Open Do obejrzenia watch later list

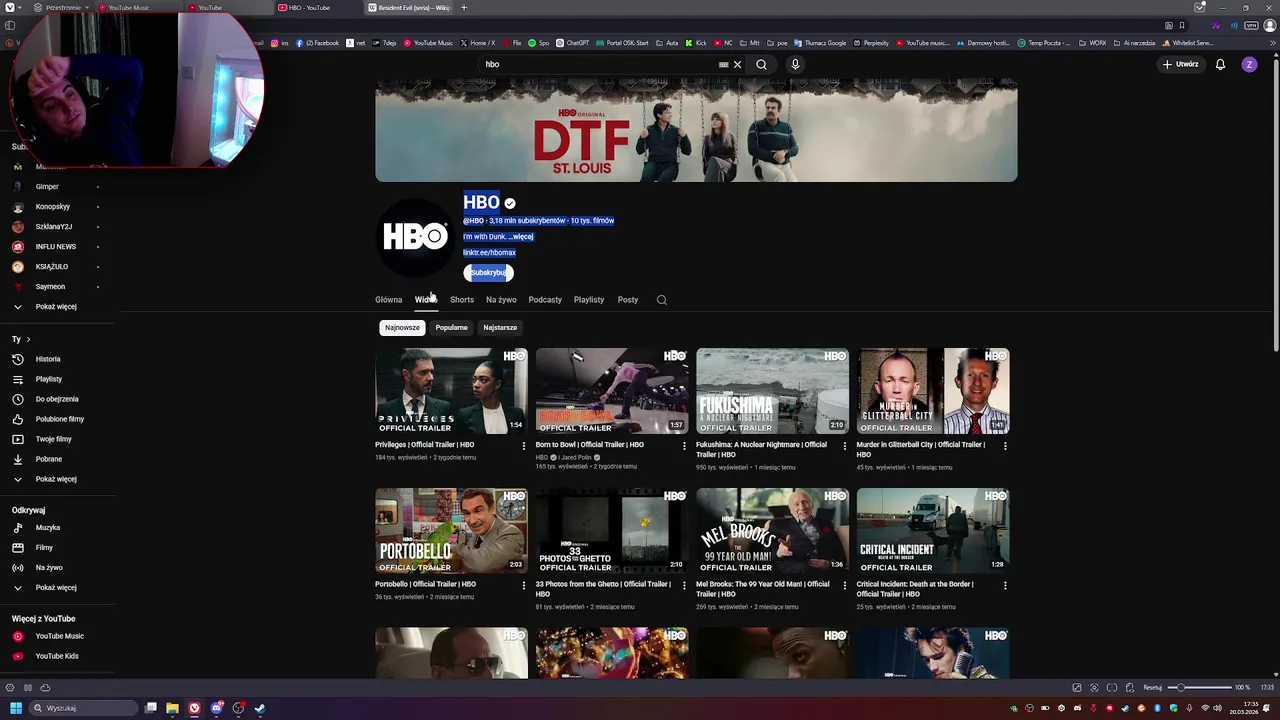click(57, 399)
